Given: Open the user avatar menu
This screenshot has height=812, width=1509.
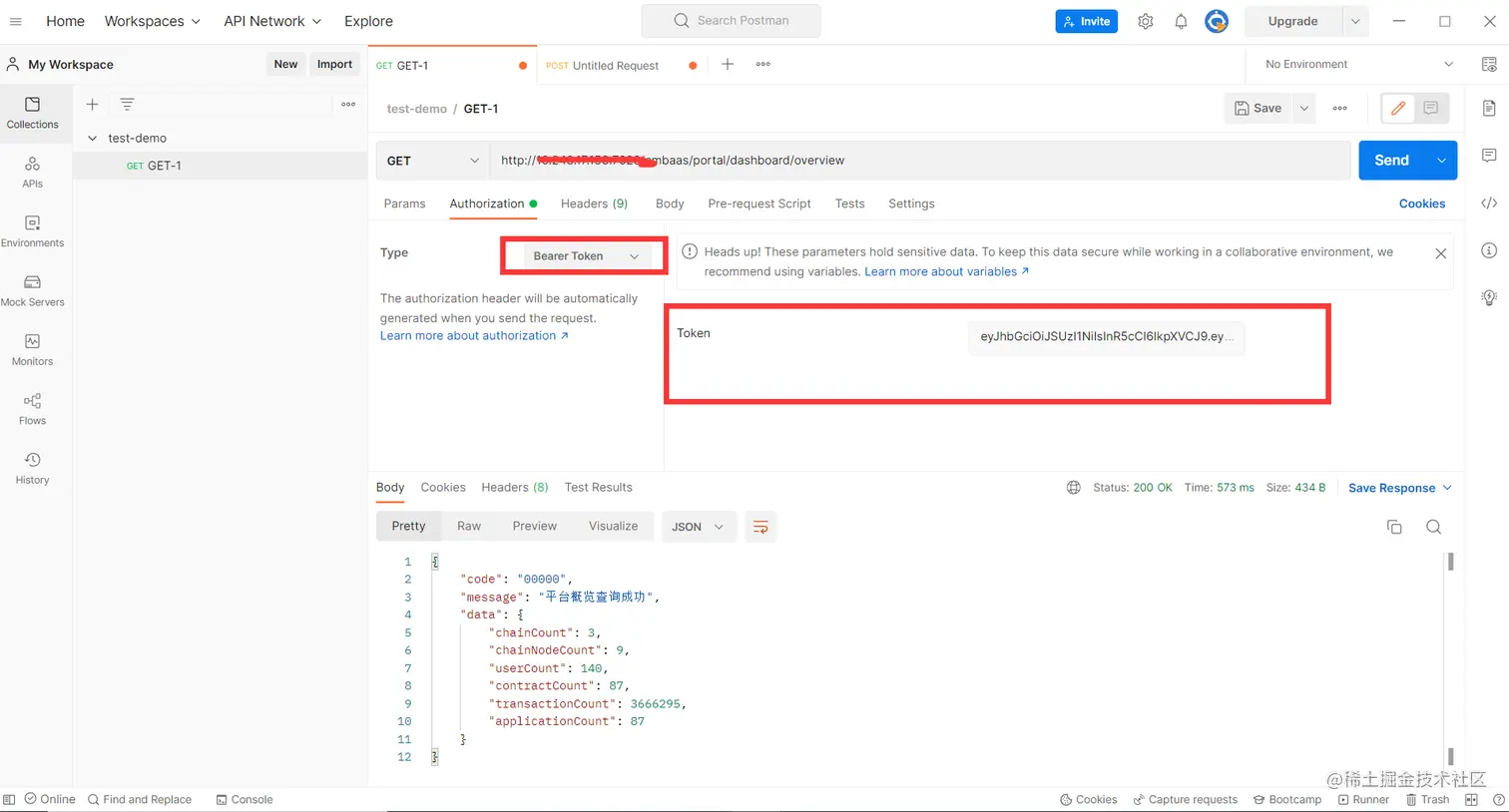Looking at the screenshot, I should point(1217,21).
